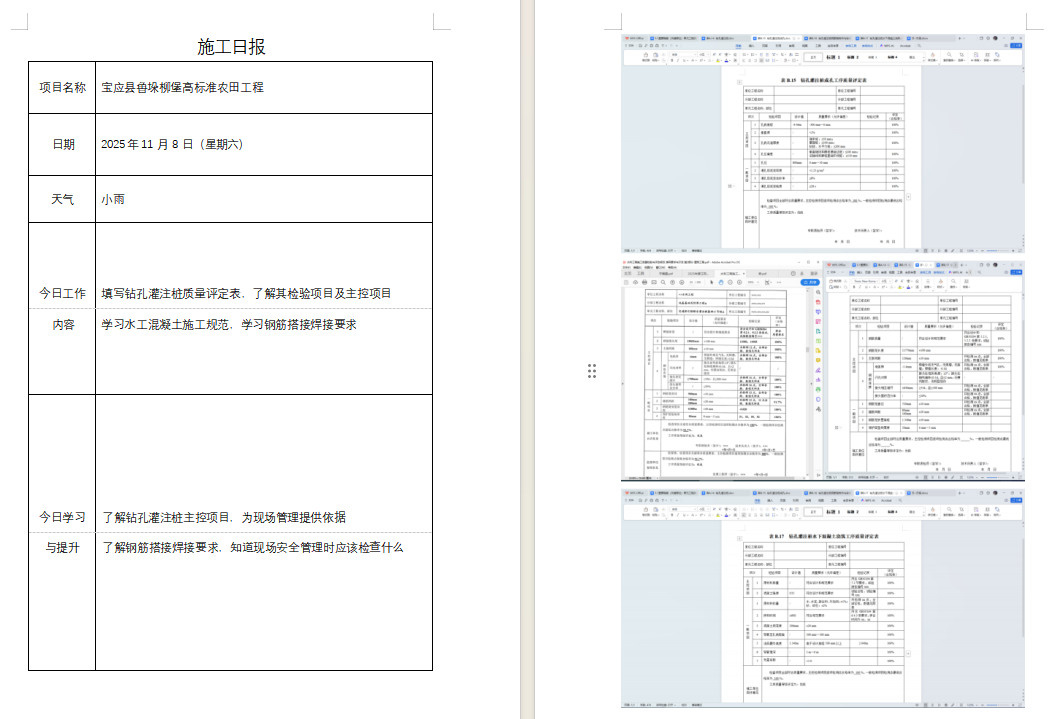Screen dimensions: 1055x719
Task: Select the 日期 label cell
Action: point(62,144)
